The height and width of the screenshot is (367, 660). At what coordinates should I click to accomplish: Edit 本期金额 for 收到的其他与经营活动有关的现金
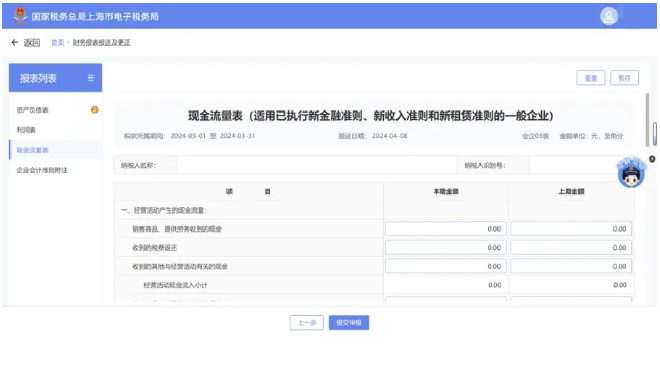click(x=446, y=266)
